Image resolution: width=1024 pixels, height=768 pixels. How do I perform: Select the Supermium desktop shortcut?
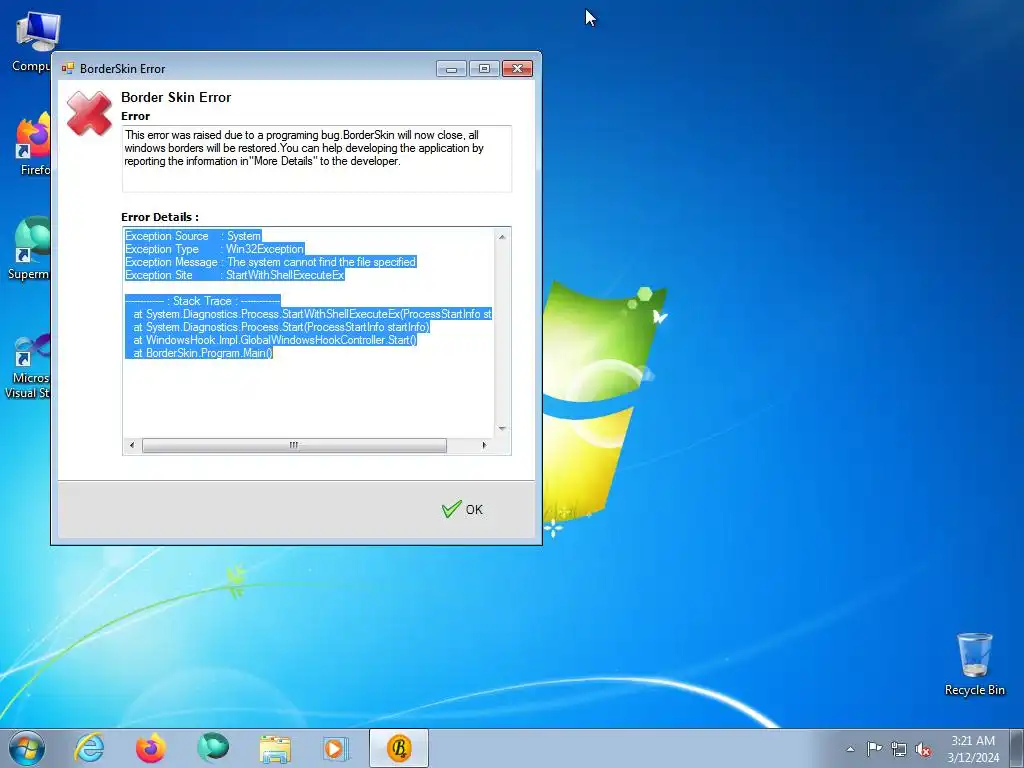[x=29, y=249]
